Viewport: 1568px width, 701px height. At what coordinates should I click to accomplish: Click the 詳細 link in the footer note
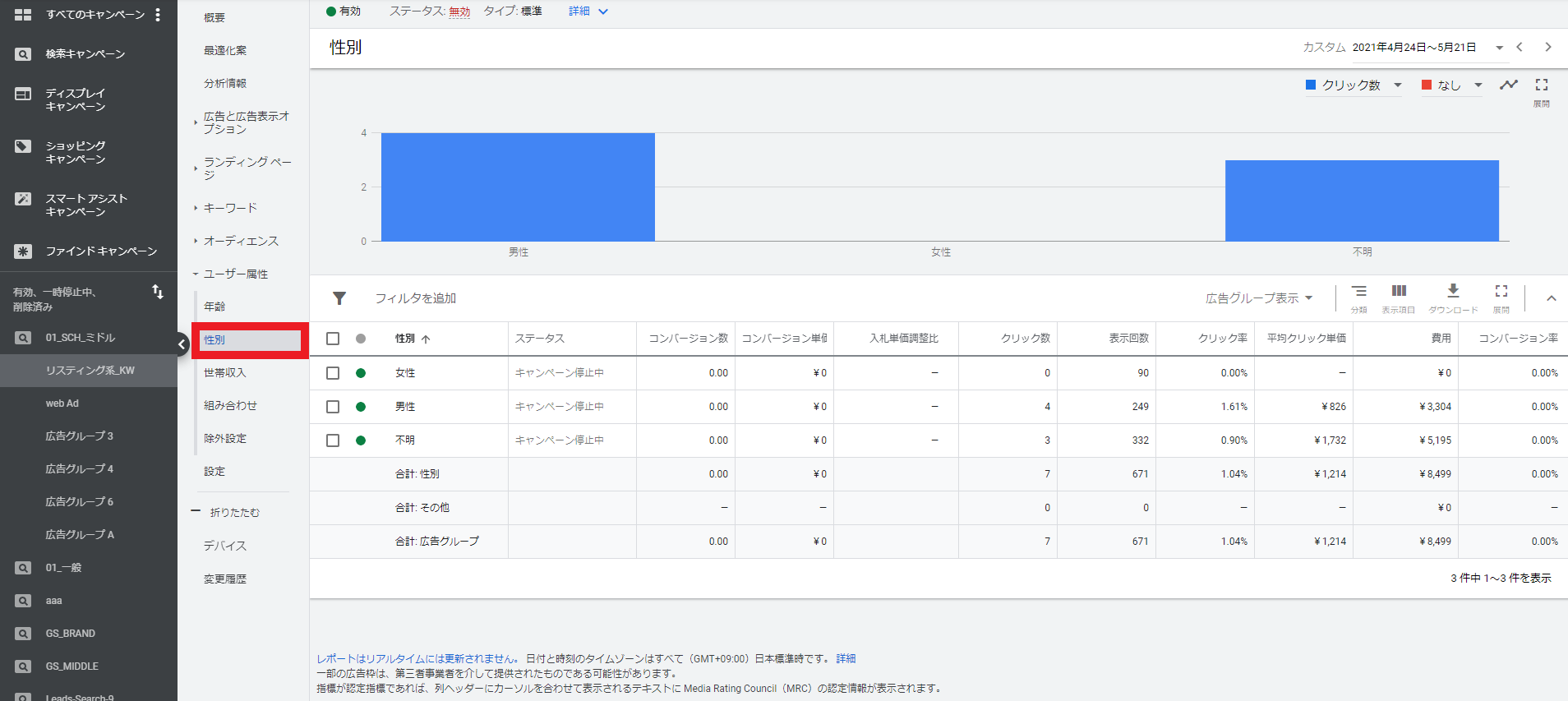(846, 659)
